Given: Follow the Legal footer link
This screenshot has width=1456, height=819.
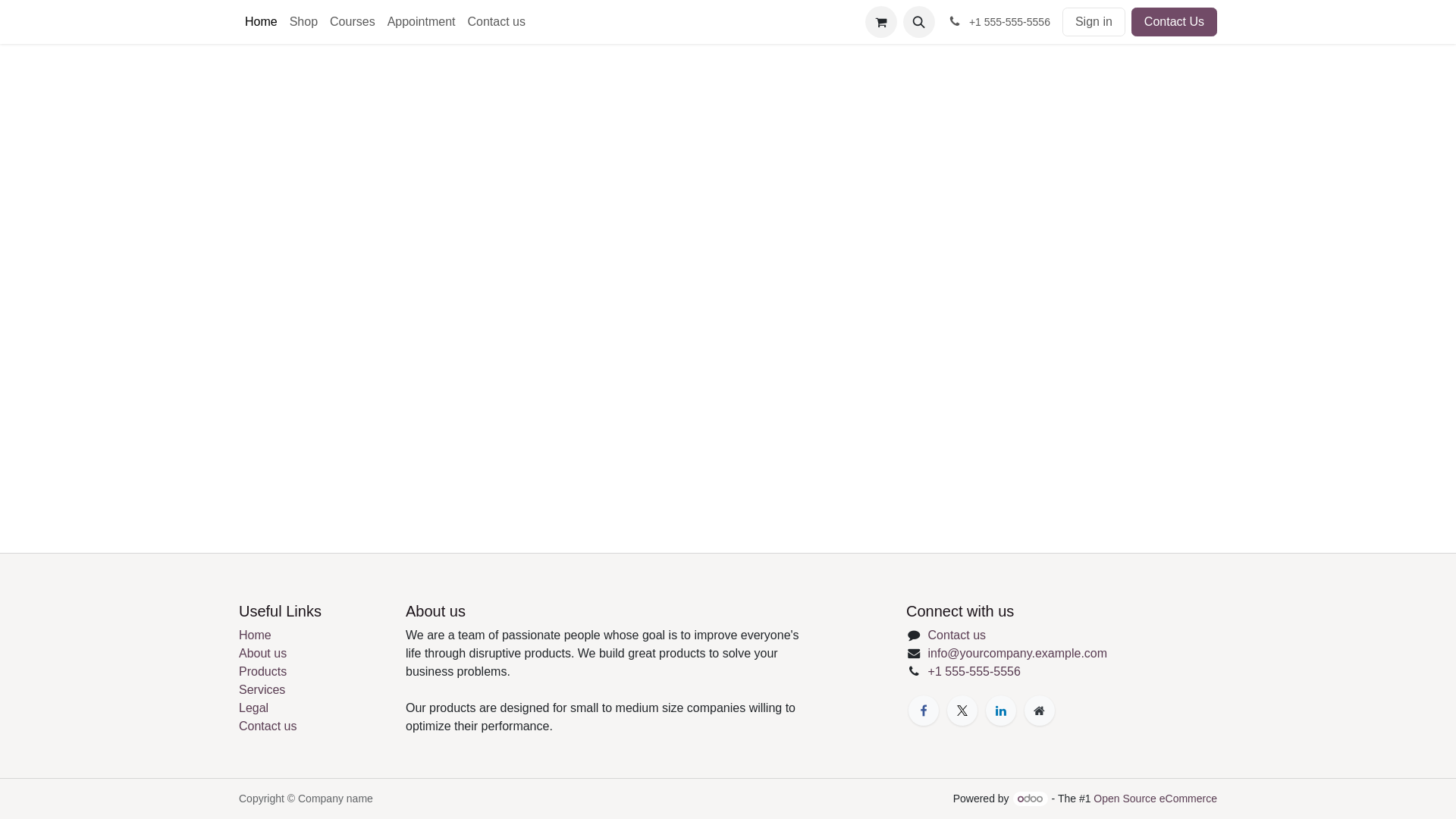Looking at the screenshot, I should 253,708.
